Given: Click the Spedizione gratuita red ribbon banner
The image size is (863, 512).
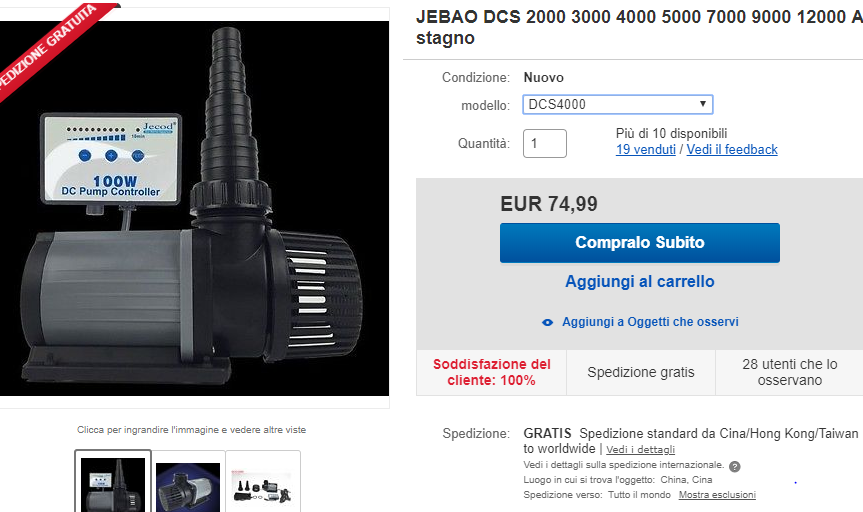Looking at the screenshot, I should click(x=48, y=47).
